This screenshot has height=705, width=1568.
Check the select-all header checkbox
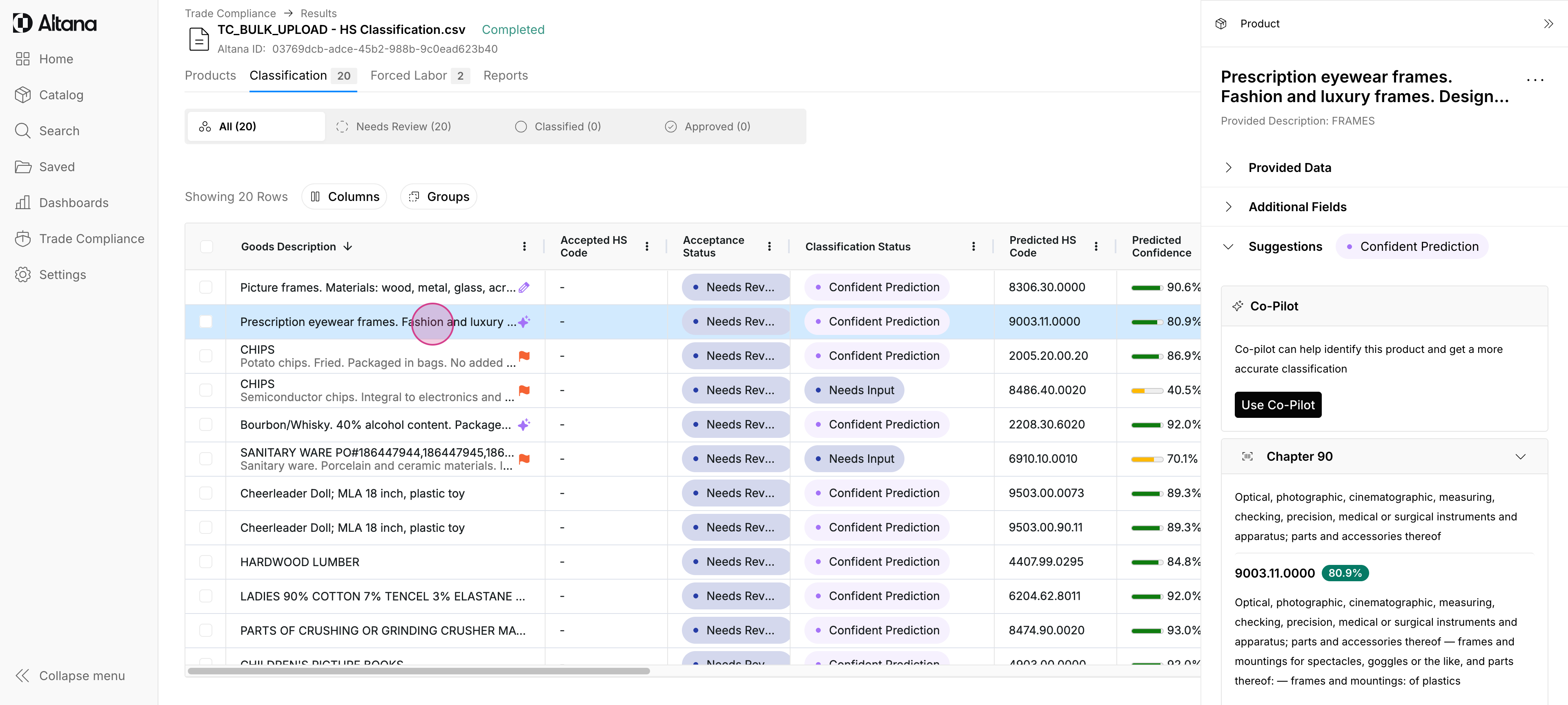pos(206,247)
